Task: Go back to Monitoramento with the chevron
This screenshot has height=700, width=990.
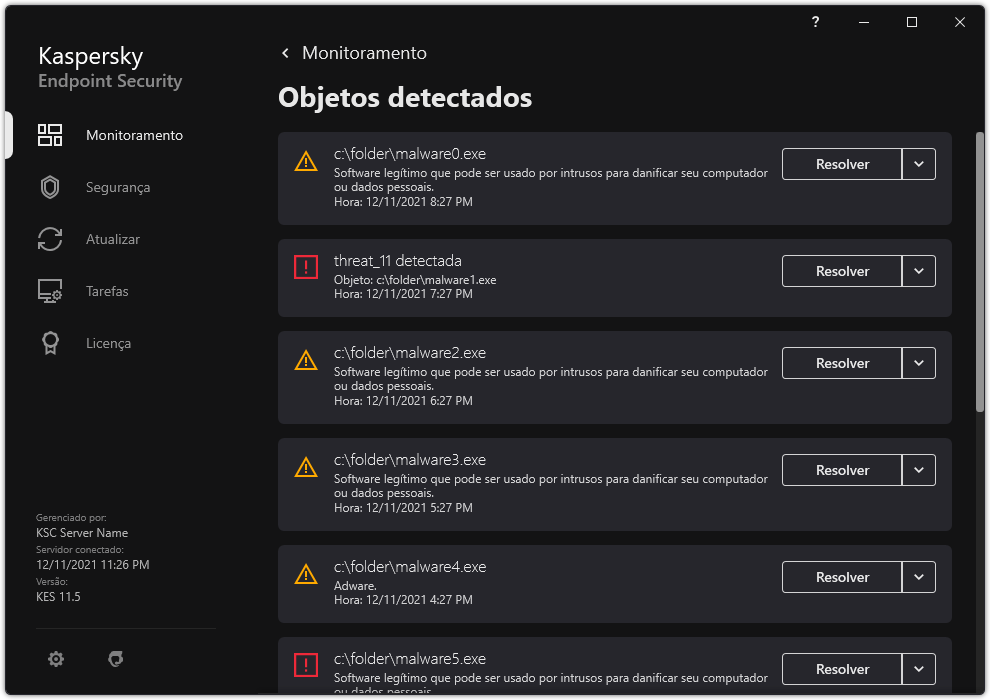Action: 285,53
